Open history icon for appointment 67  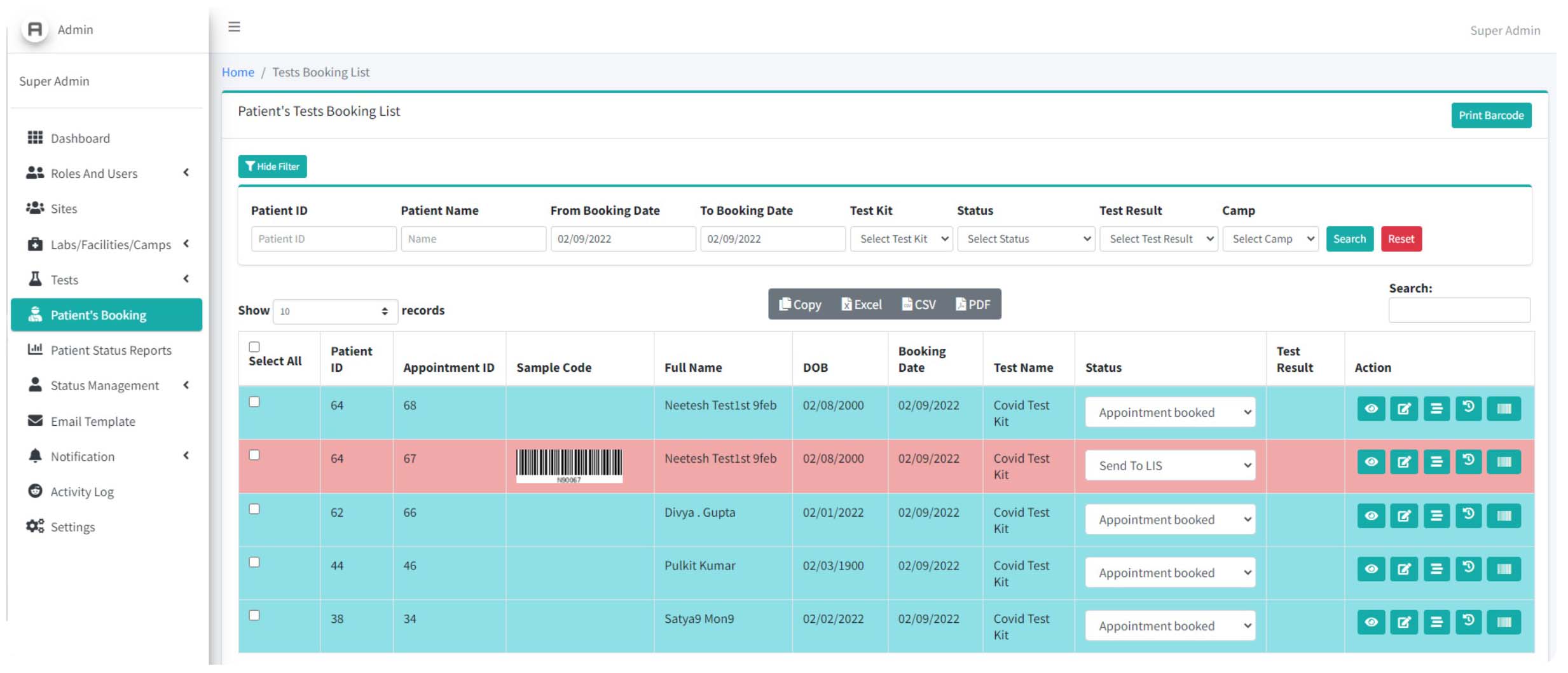pyautogui.click(x=1468, y=462)
